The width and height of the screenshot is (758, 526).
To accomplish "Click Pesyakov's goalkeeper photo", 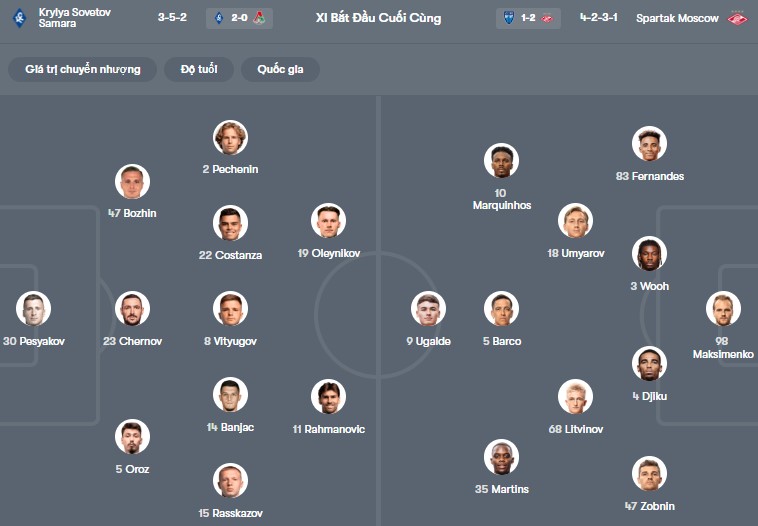I will 33,309.
